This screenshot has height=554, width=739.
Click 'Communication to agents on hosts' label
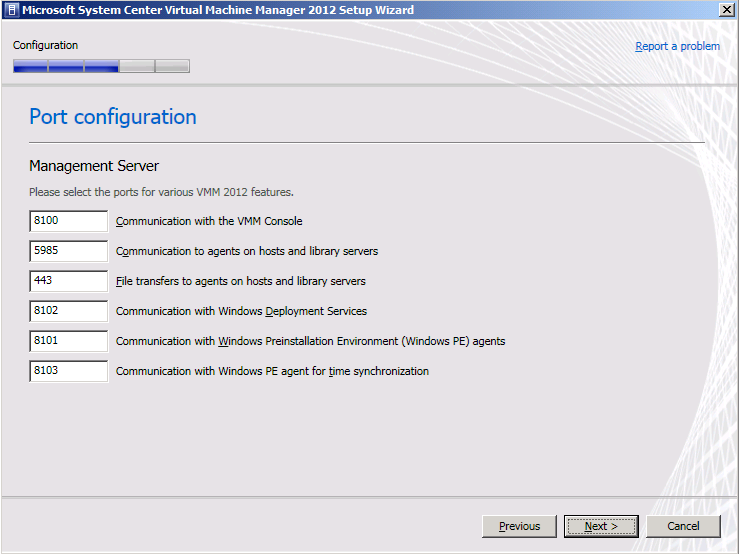pyautogui.click(x=247, y=251)
